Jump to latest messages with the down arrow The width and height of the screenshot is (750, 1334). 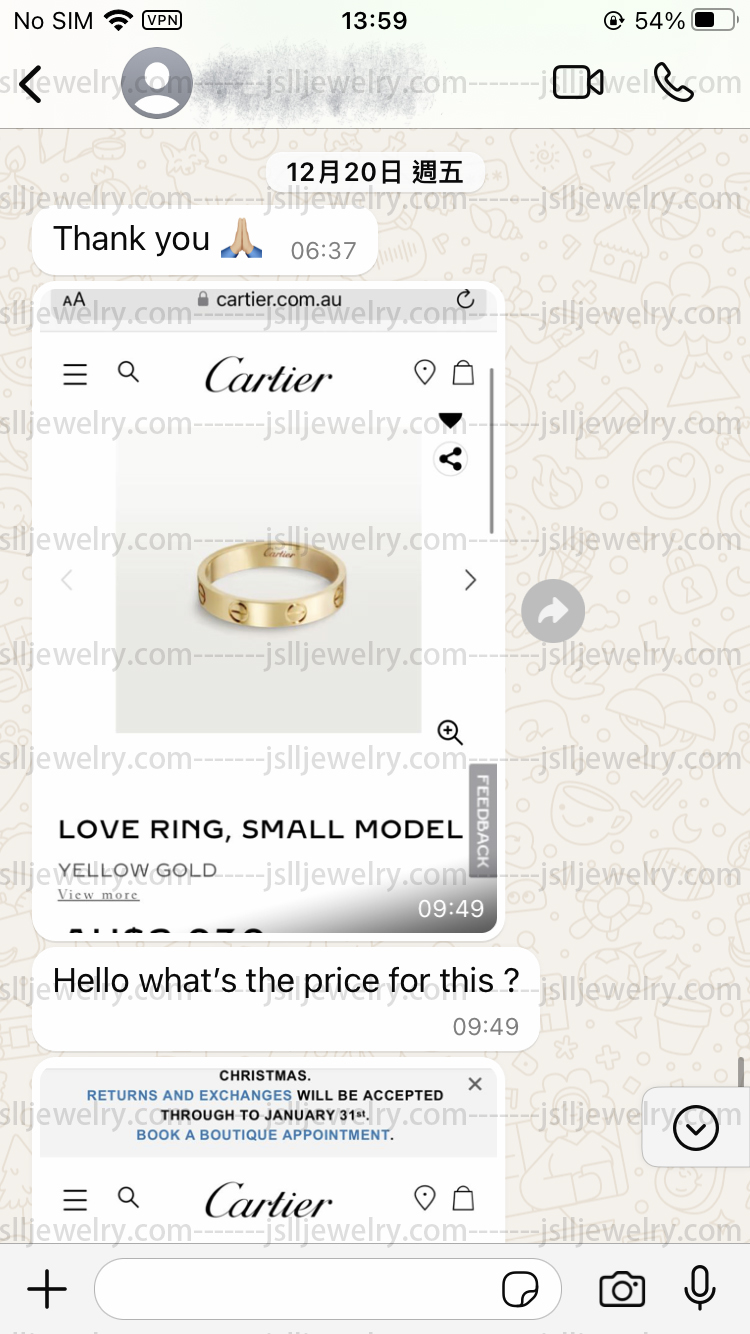click(696, 1129)
